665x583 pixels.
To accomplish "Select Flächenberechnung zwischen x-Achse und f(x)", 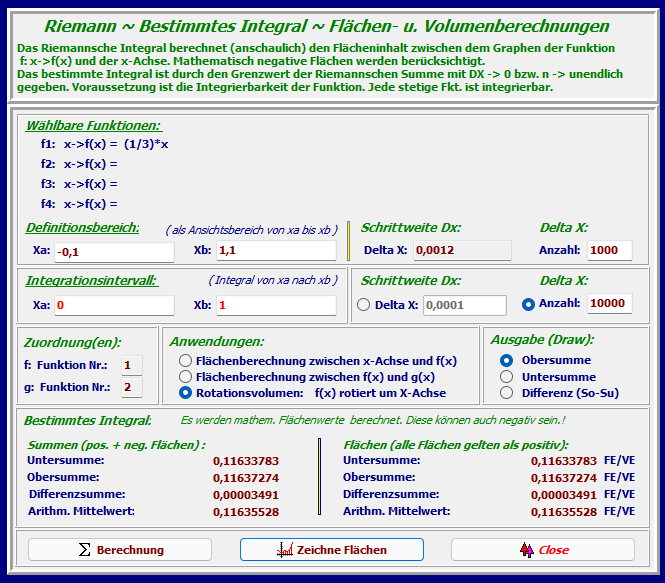I will coord(185,360).
